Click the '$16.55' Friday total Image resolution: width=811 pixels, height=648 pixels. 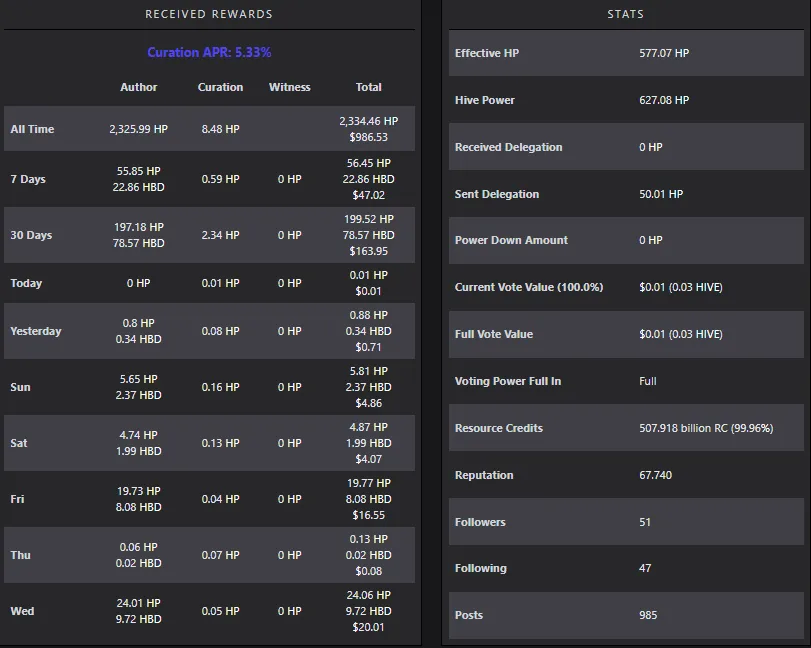pos(368,515)
